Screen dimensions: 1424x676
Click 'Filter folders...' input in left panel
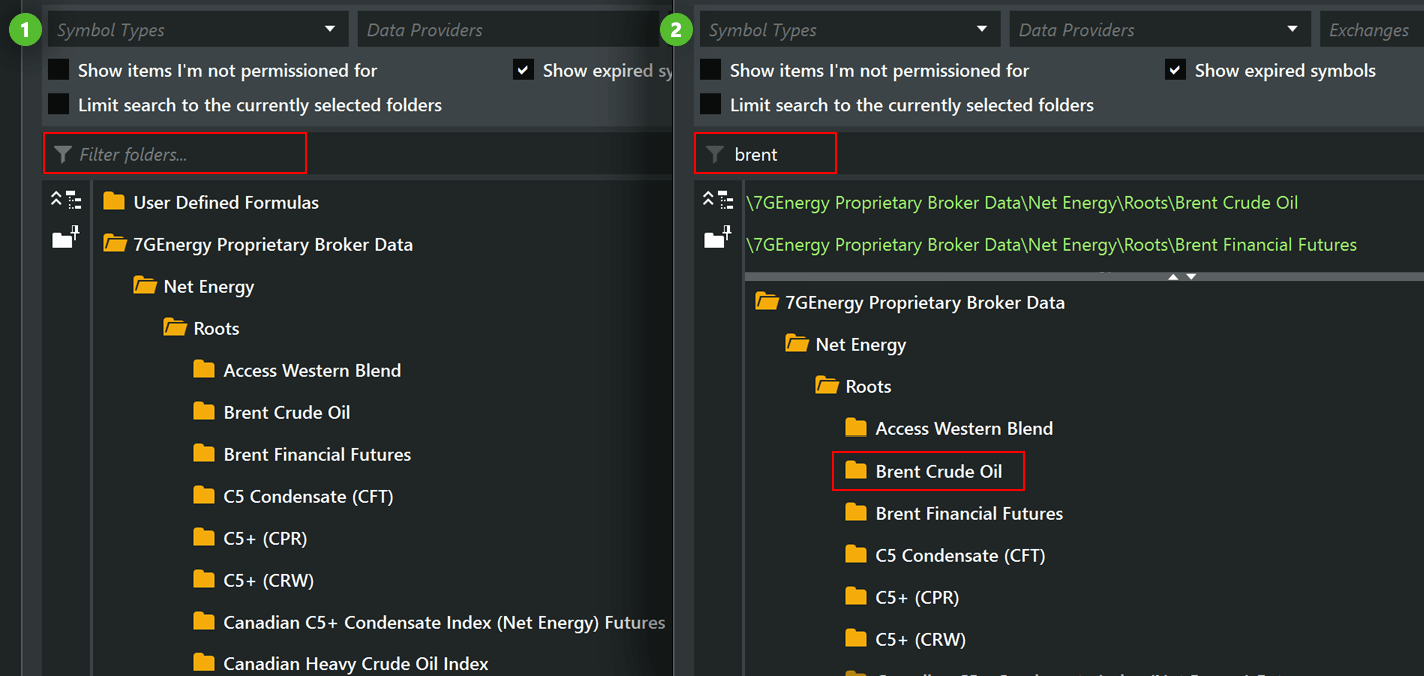pos(175,153)
